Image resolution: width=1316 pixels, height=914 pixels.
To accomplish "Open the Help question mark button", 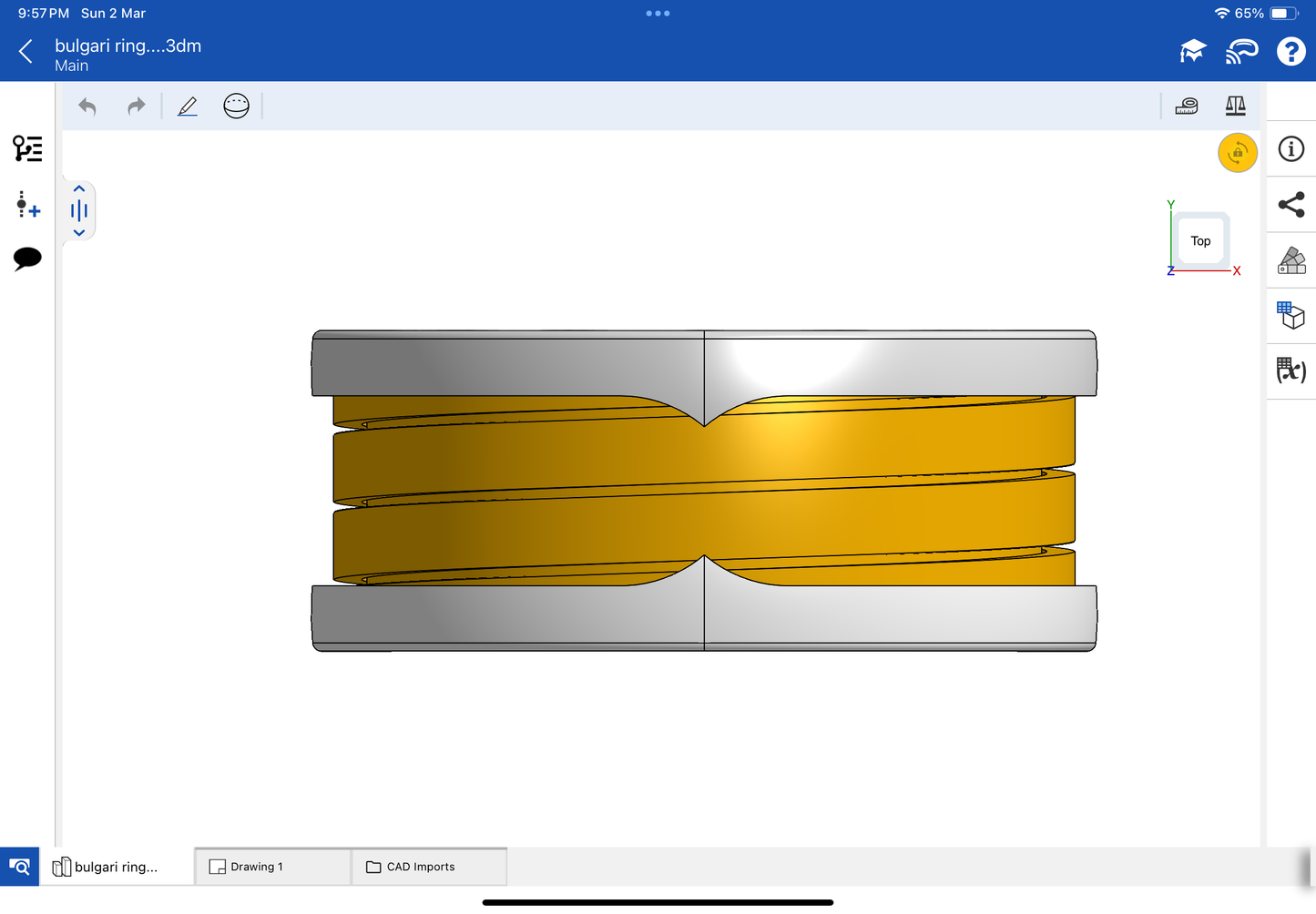I will pos(1290,52).
